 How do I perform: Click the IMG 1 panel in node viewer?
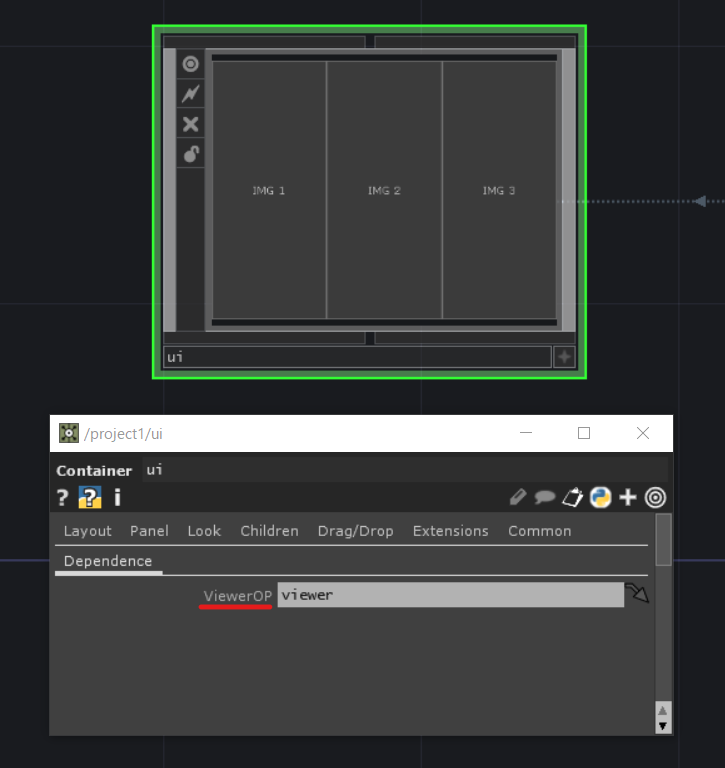269,190
